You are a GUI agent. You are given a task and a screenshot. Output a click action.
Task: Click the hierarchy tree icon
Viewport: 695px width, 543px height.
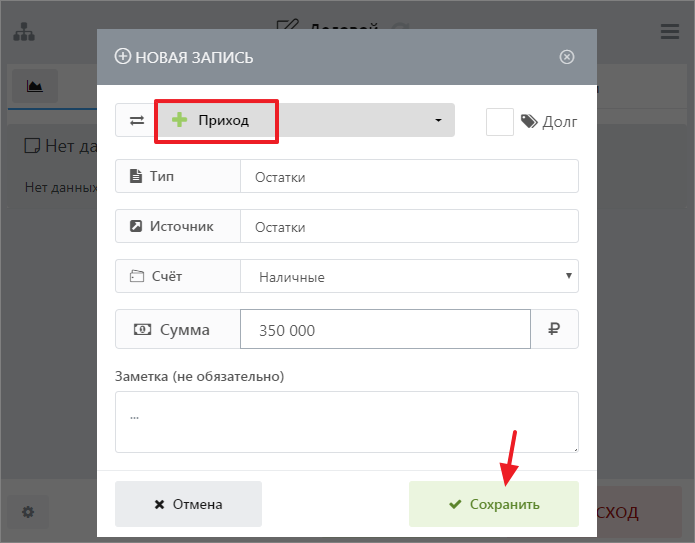click(24, 32)
